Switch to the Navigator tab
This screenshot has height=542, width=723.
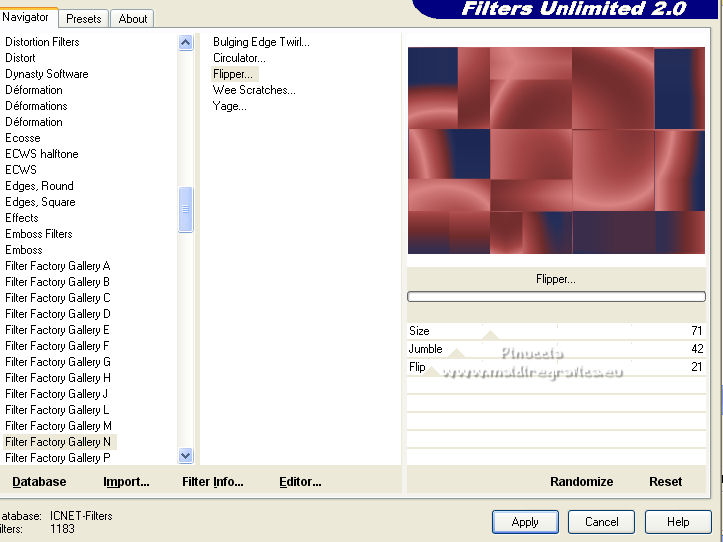pos(28,18)
